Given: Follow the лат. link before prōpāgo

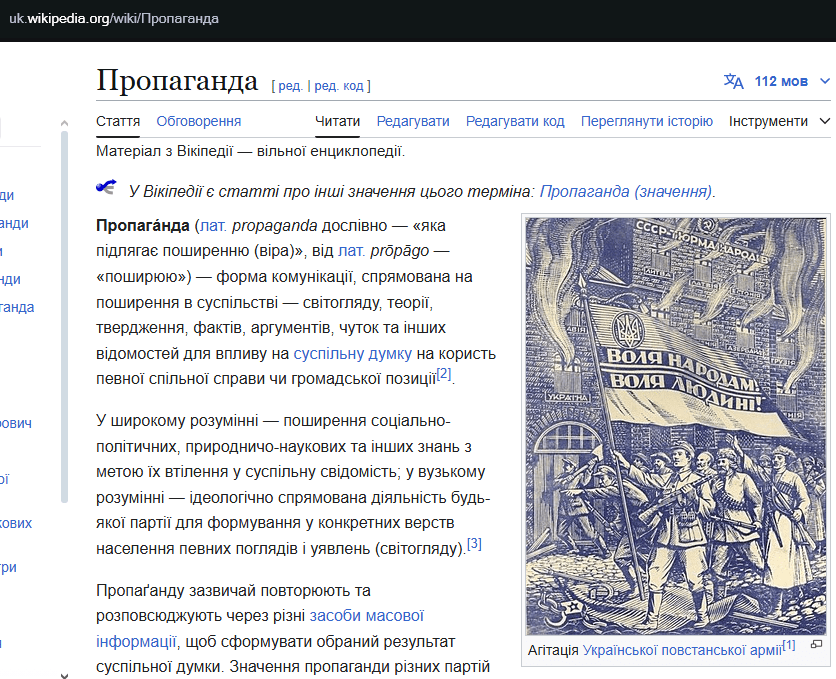Looking at the screenshot, I should point(352,250).
